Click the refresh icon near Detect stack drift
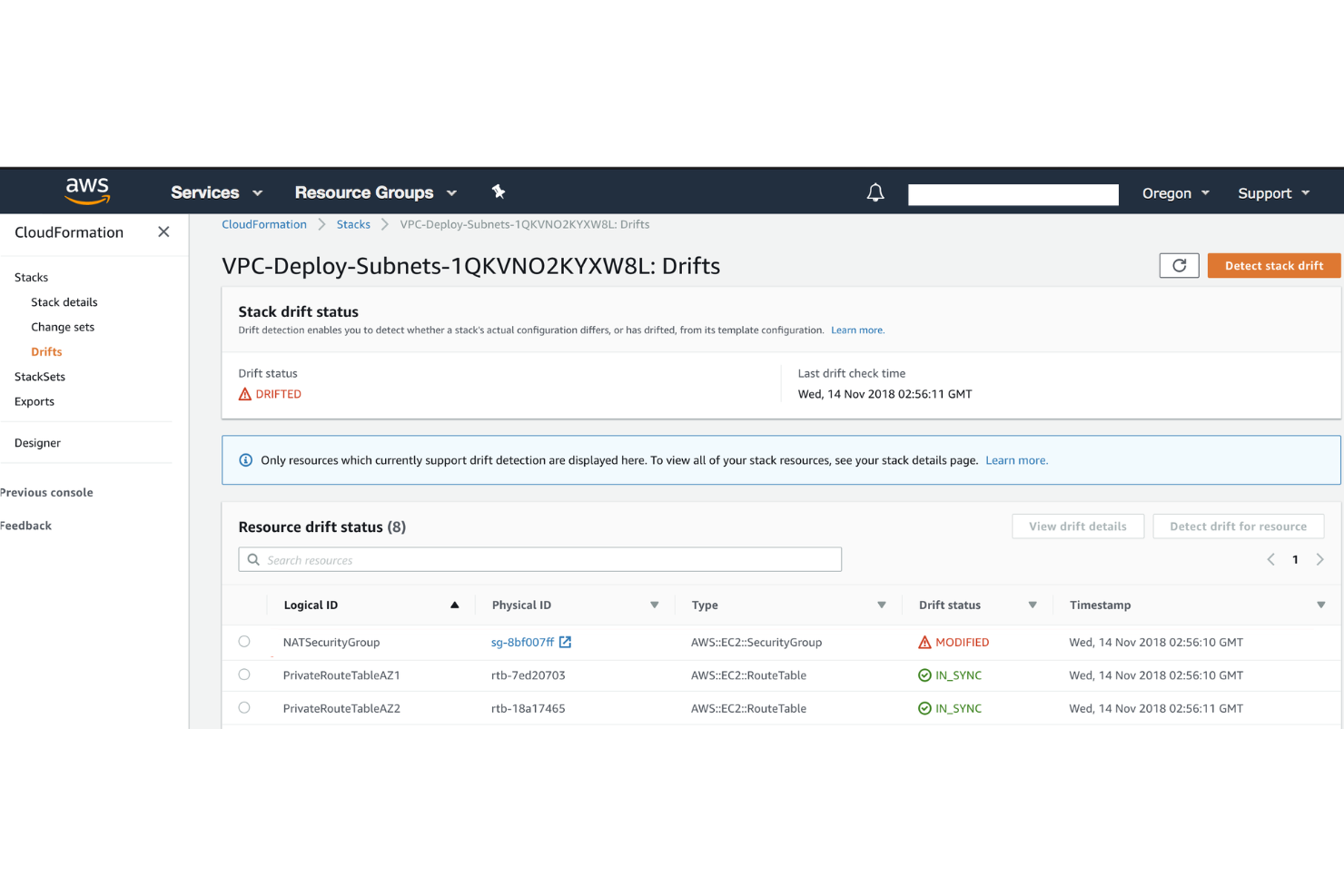Viewport: 1344px width, 896px height. (1179, 265)
